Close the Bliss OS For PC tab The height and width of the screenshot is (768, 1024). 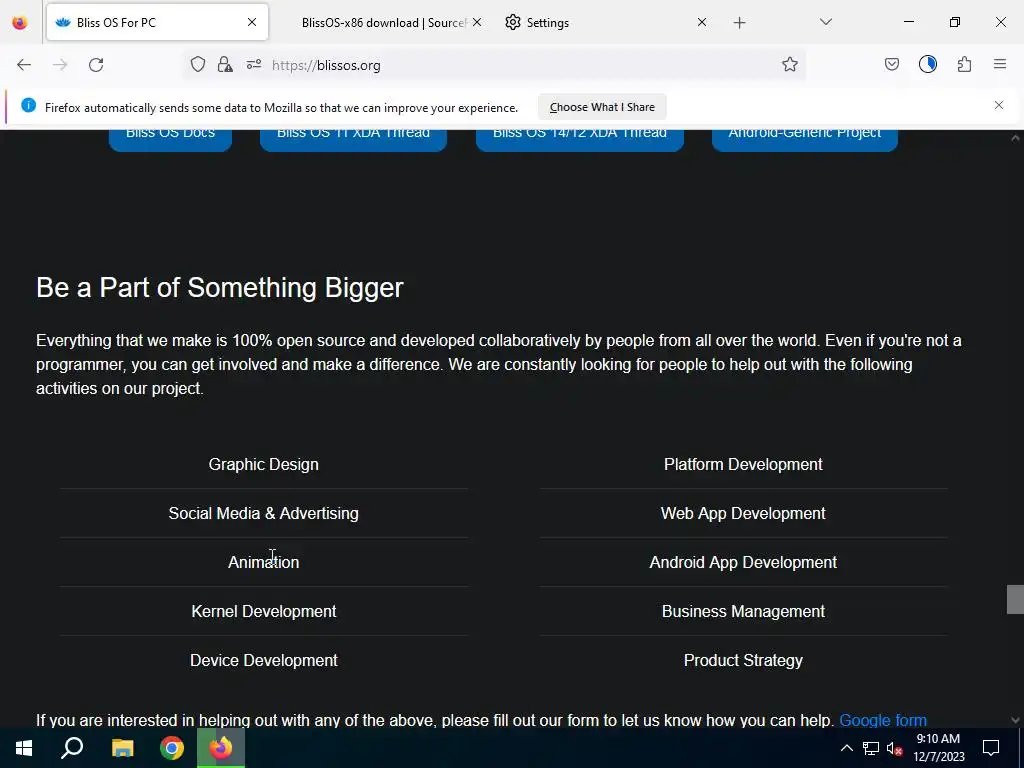(252, 23)
